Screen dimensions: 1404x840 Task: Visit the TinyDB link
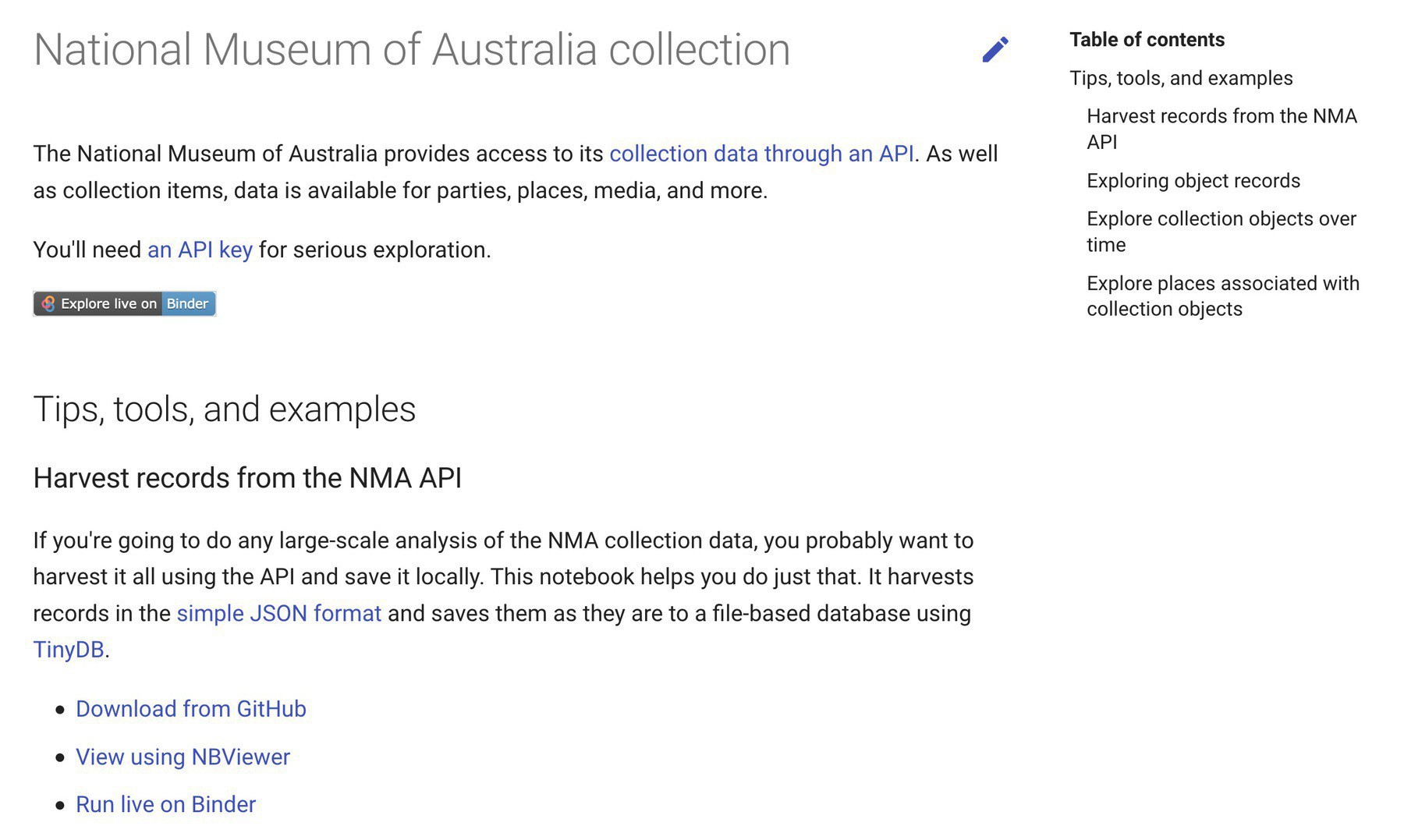69,649
